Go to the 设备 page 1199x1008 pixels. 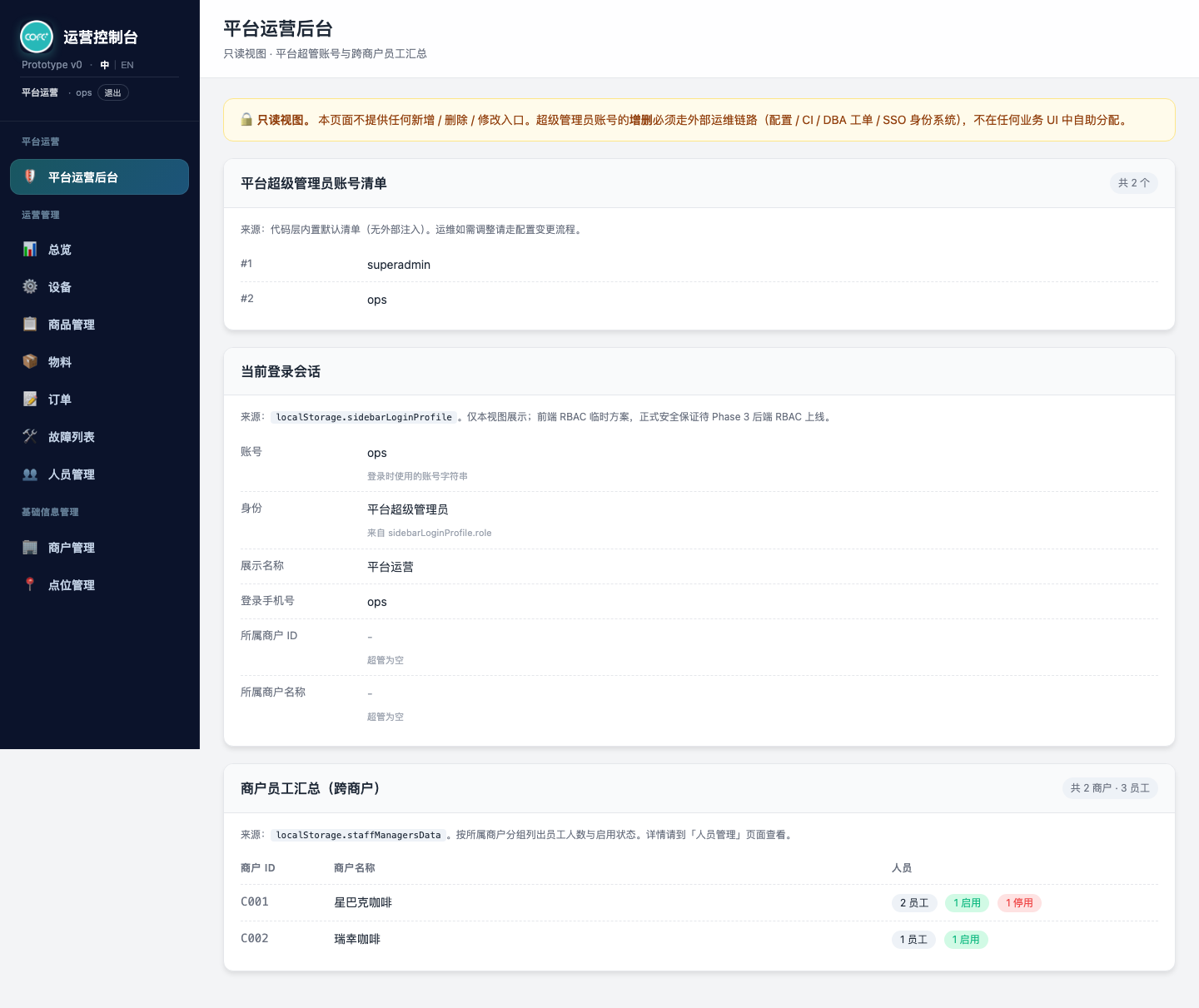100,286
